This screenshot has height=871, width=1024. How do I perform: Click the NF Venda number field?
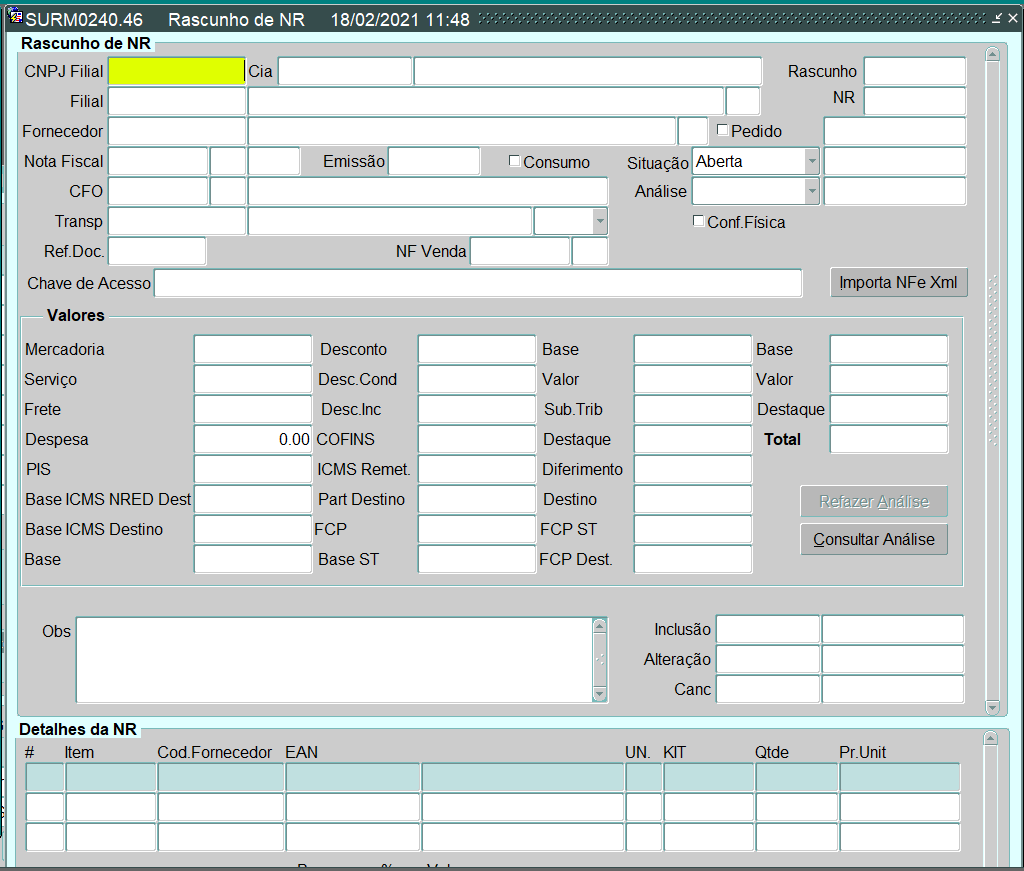[x=520, y=251]
